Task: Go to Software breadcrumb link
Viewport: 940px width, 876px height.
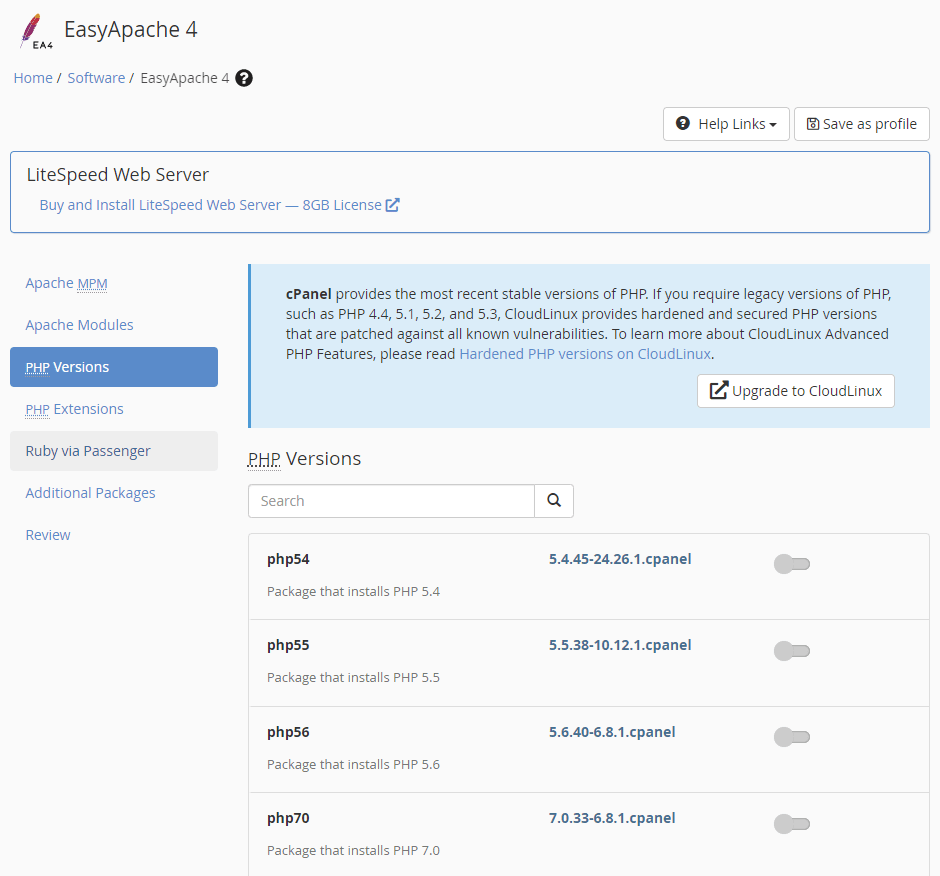Action: pyautogui.click(x=96, y=78)
